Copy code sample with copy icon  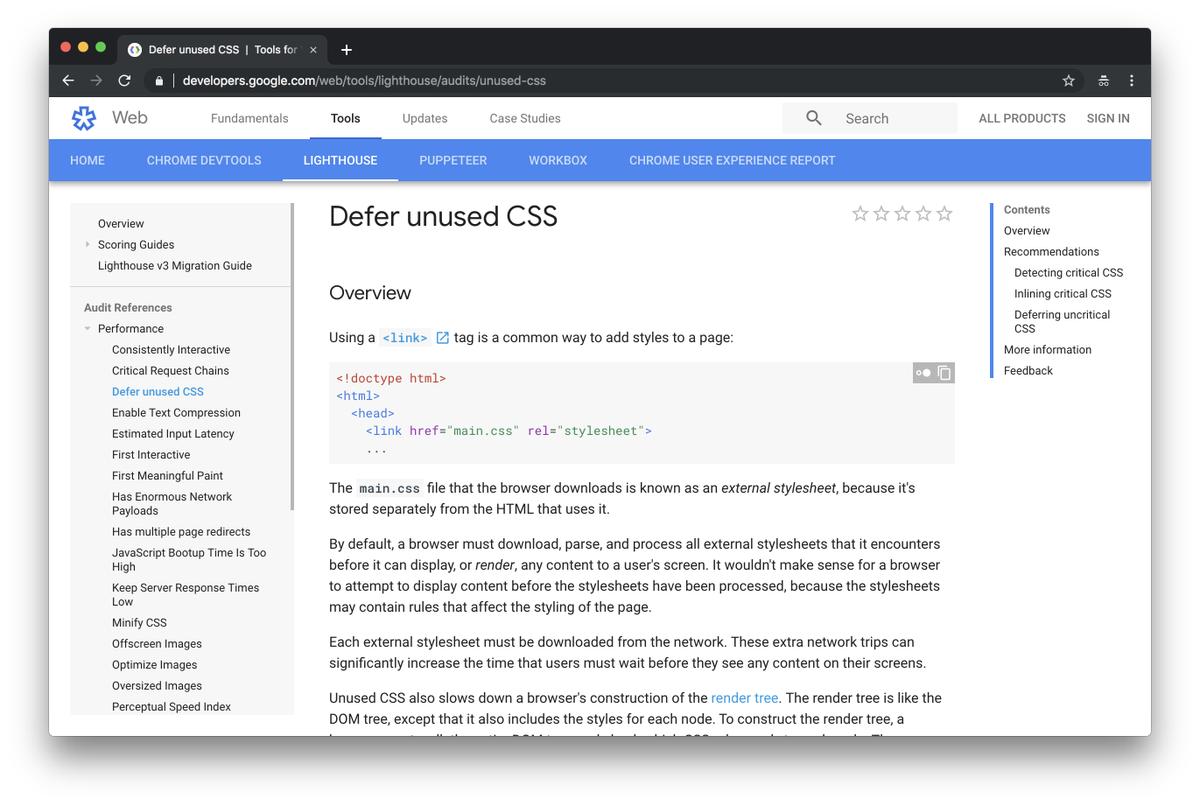[x=944, y=373]
